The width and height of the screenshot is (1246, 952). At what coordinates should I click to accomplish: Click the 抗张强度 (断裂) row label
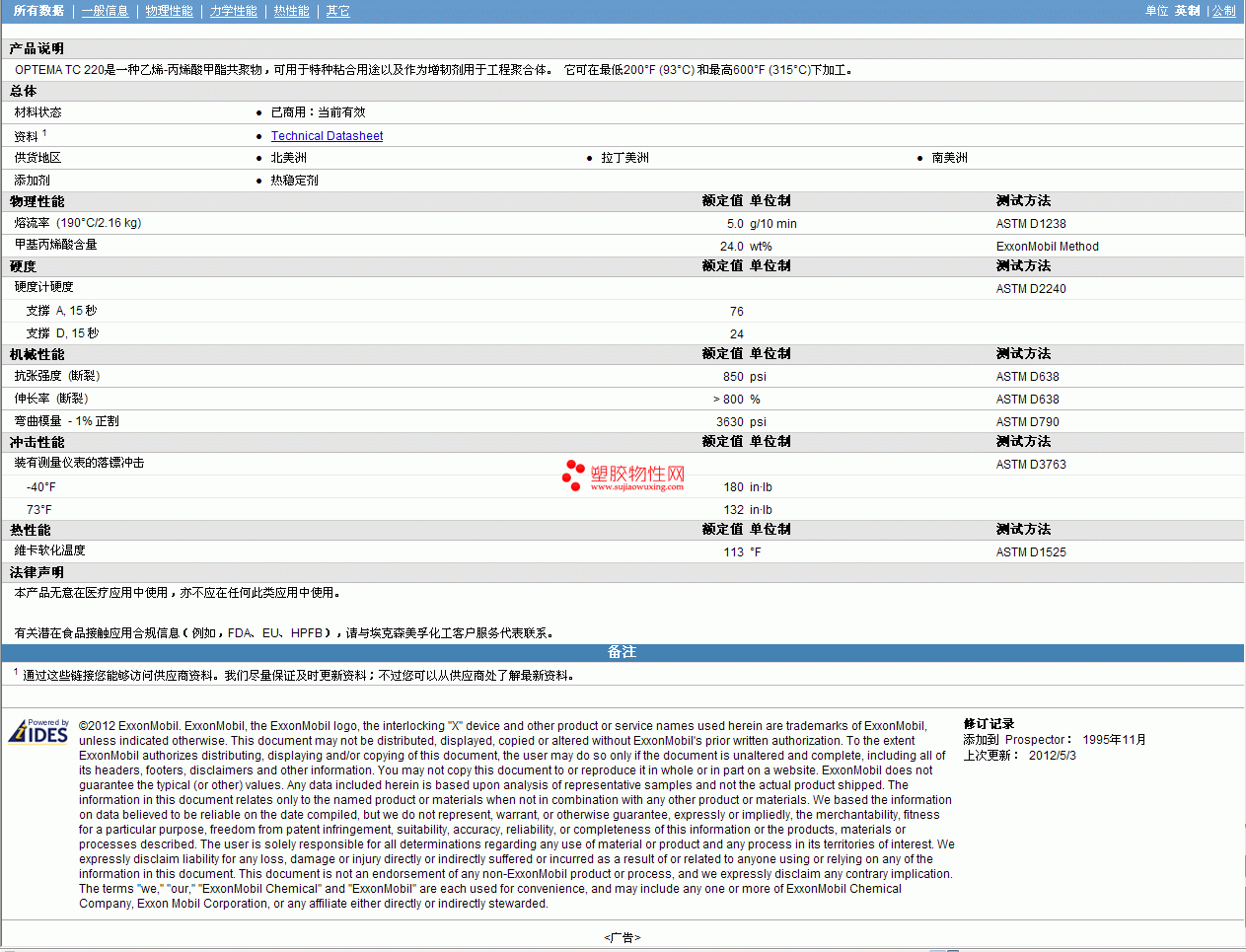pyautogui.click(x=56, y=376)
